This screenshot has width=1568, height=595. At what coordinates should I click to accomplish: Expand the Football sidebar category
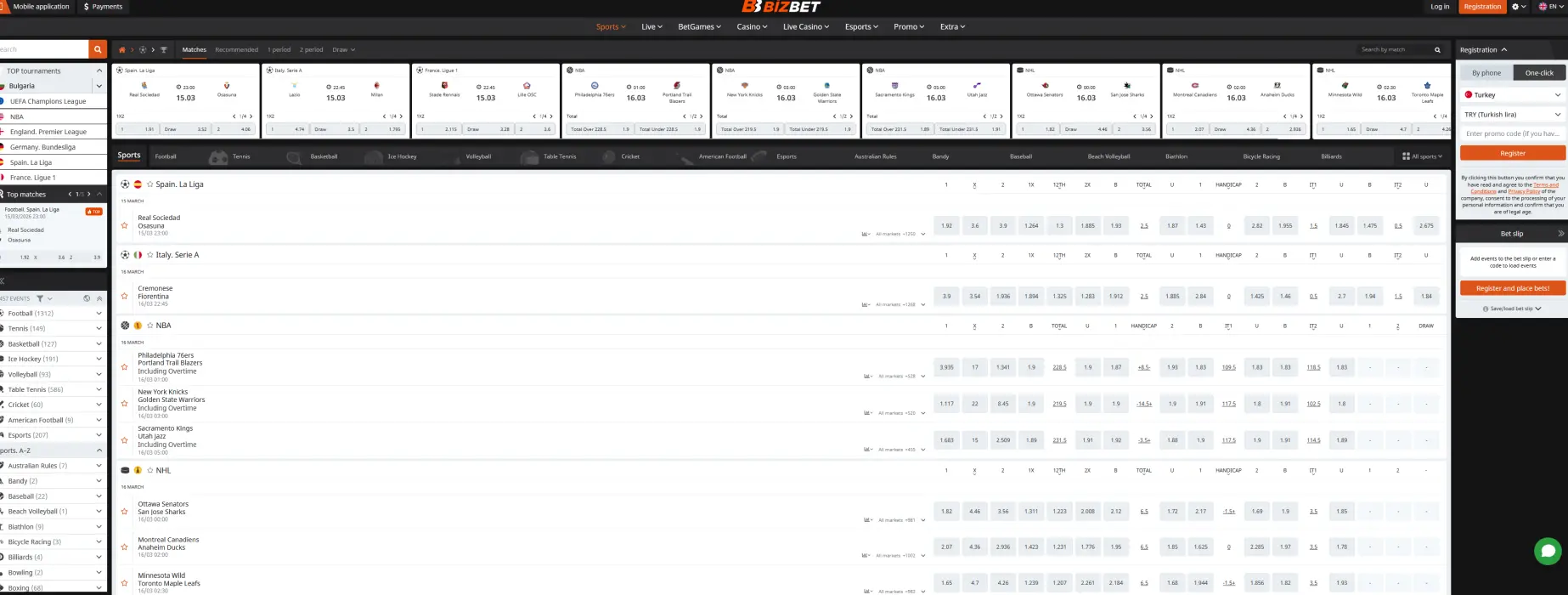(x=99, y=314)
